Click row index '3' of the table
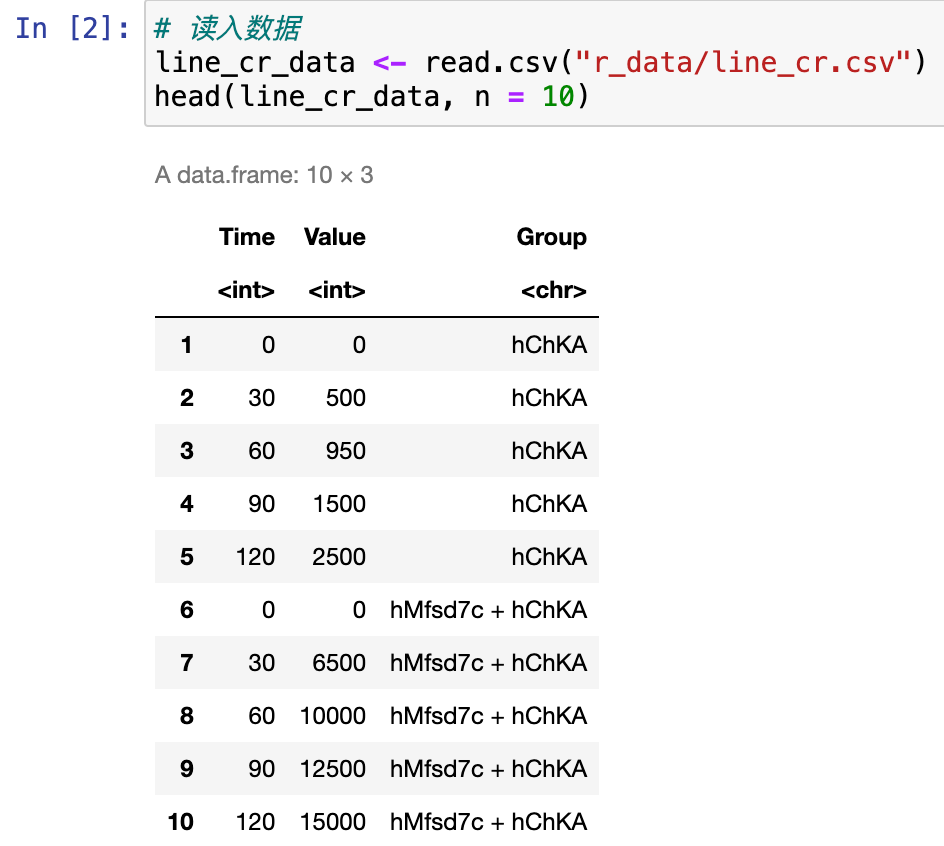944x846 pixels. pyautogui.click(x=187, y=451)
